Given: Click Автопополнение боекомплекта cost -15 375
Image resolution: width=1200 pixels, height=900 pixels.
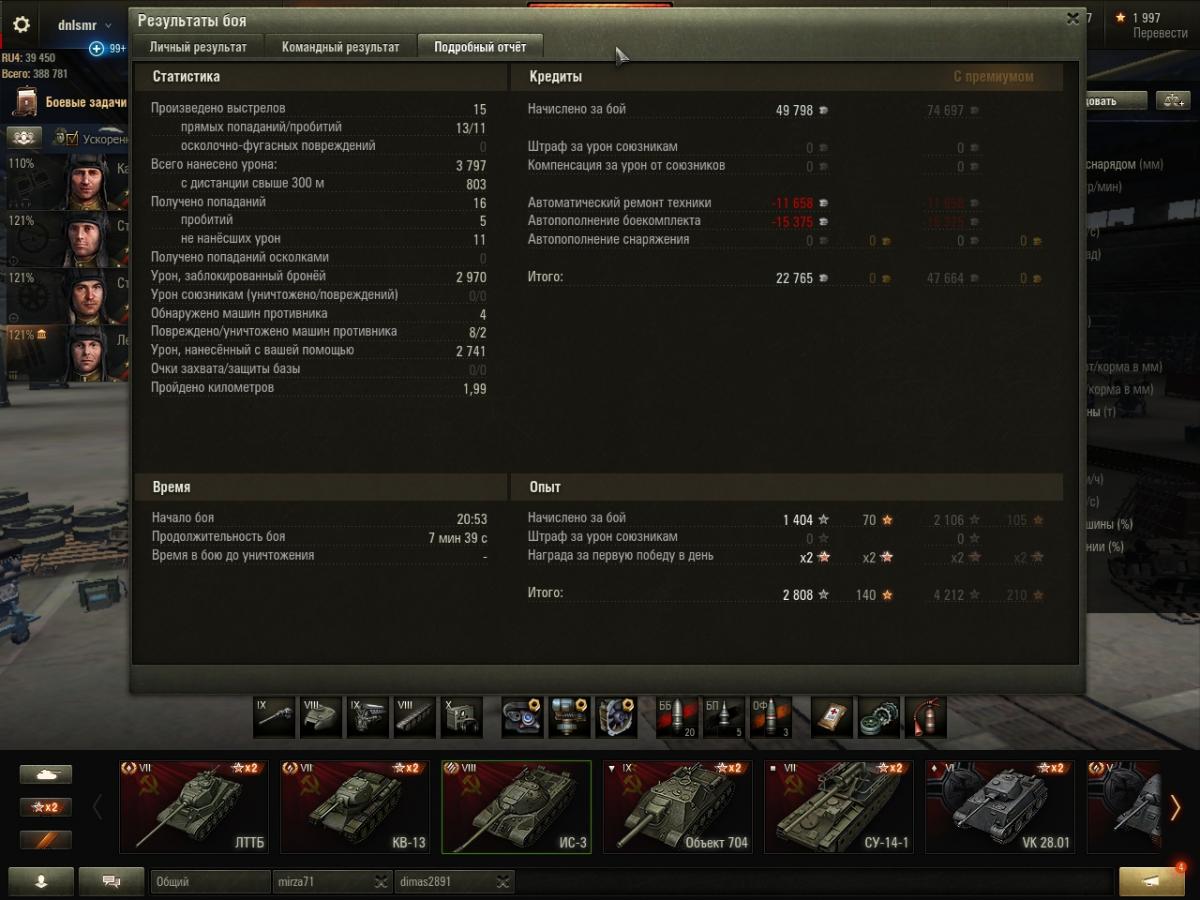Looking at the screenshot, I should pos(794,222).
